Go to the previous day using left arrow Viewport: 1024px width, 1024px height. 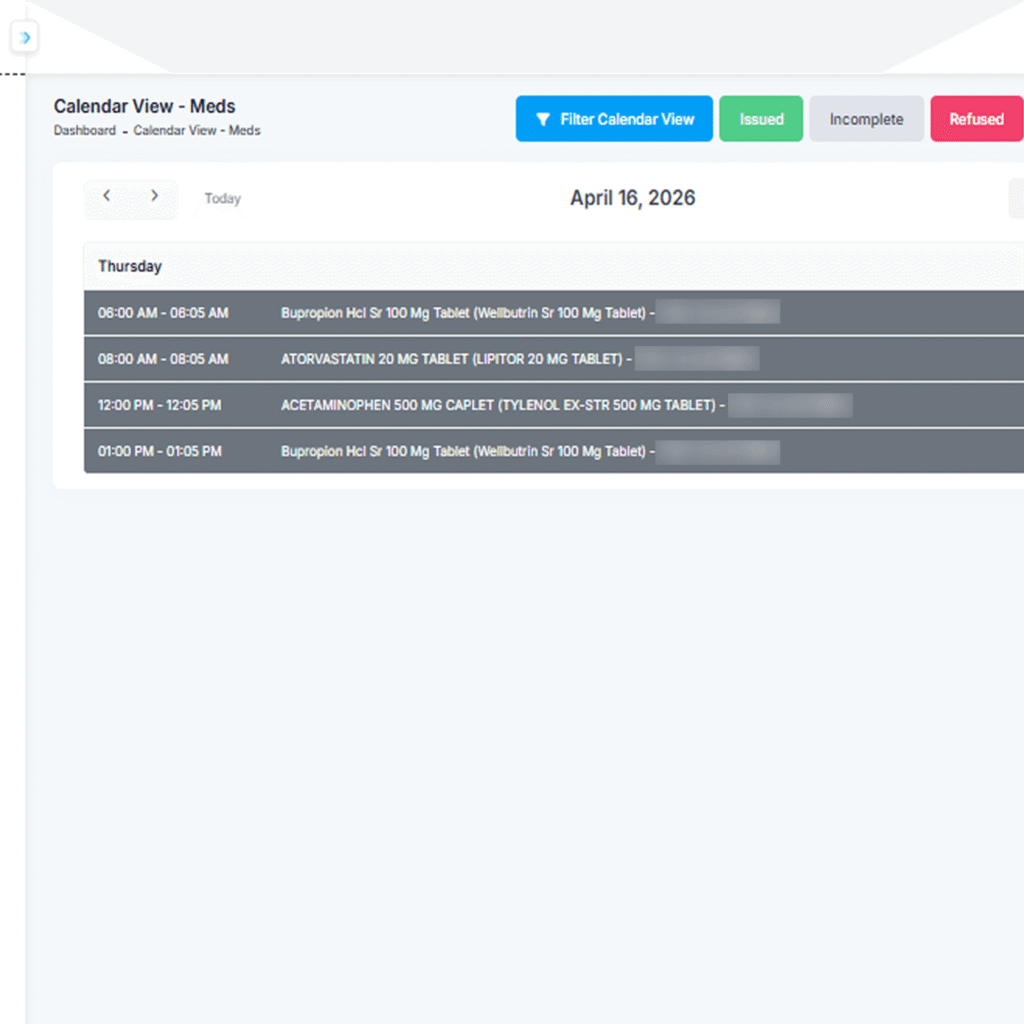tap(107, 197)
